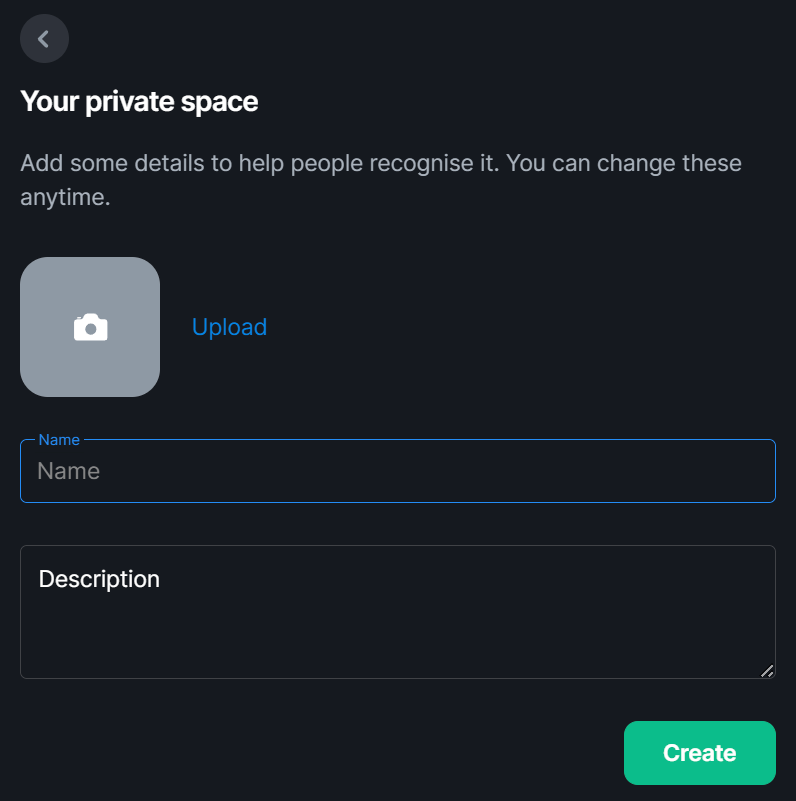The height and width of the screenshot is (801, 796).
Task: Click the floating Name label
Action: coord(59,440)
